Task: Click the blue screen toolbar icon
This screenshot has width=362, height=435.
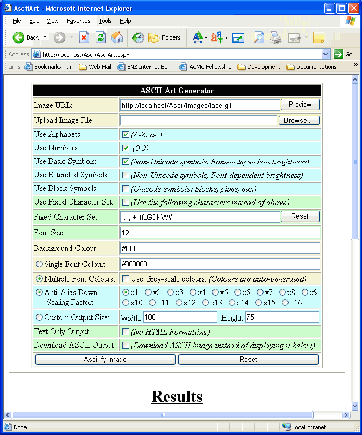Action: coord(238,38)
